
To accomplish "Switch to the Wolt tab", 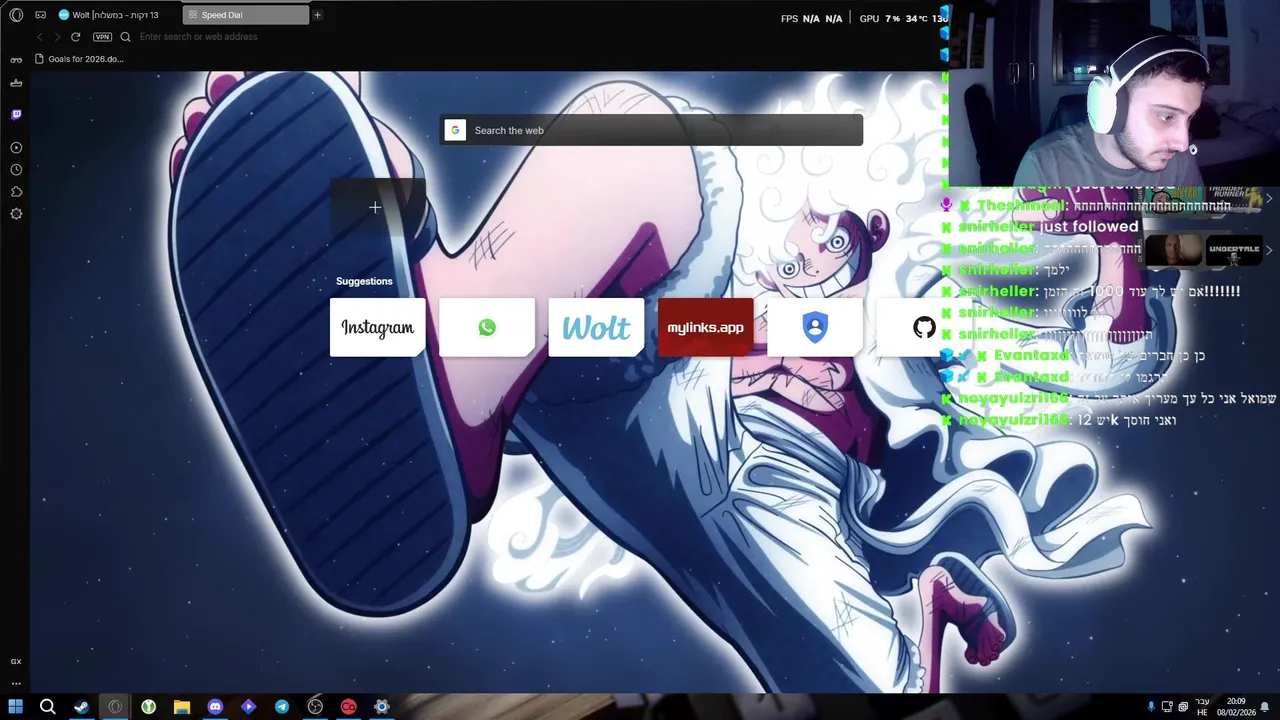I will (117, 15).
